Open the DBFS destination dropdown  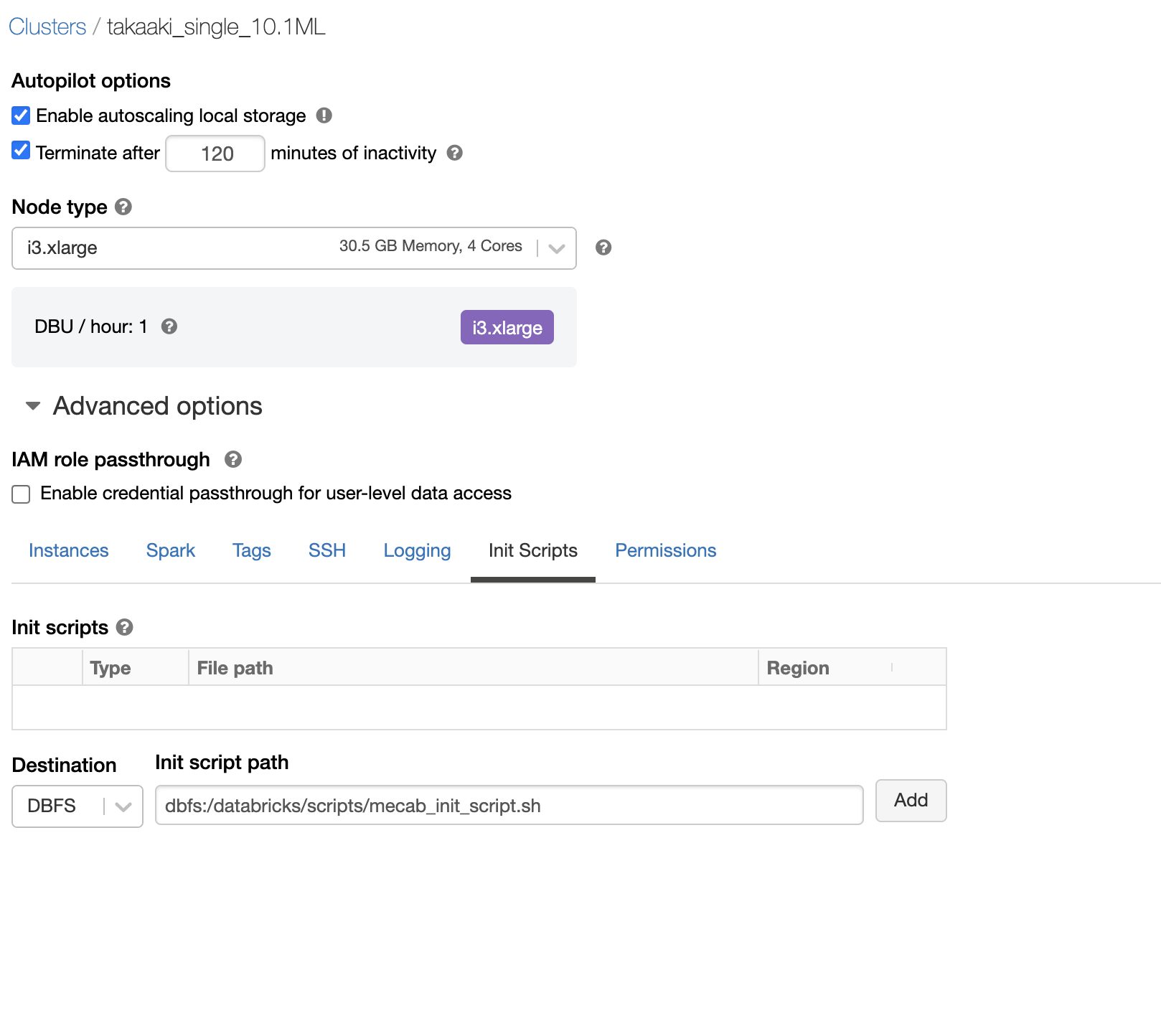[x=77, y=806]
